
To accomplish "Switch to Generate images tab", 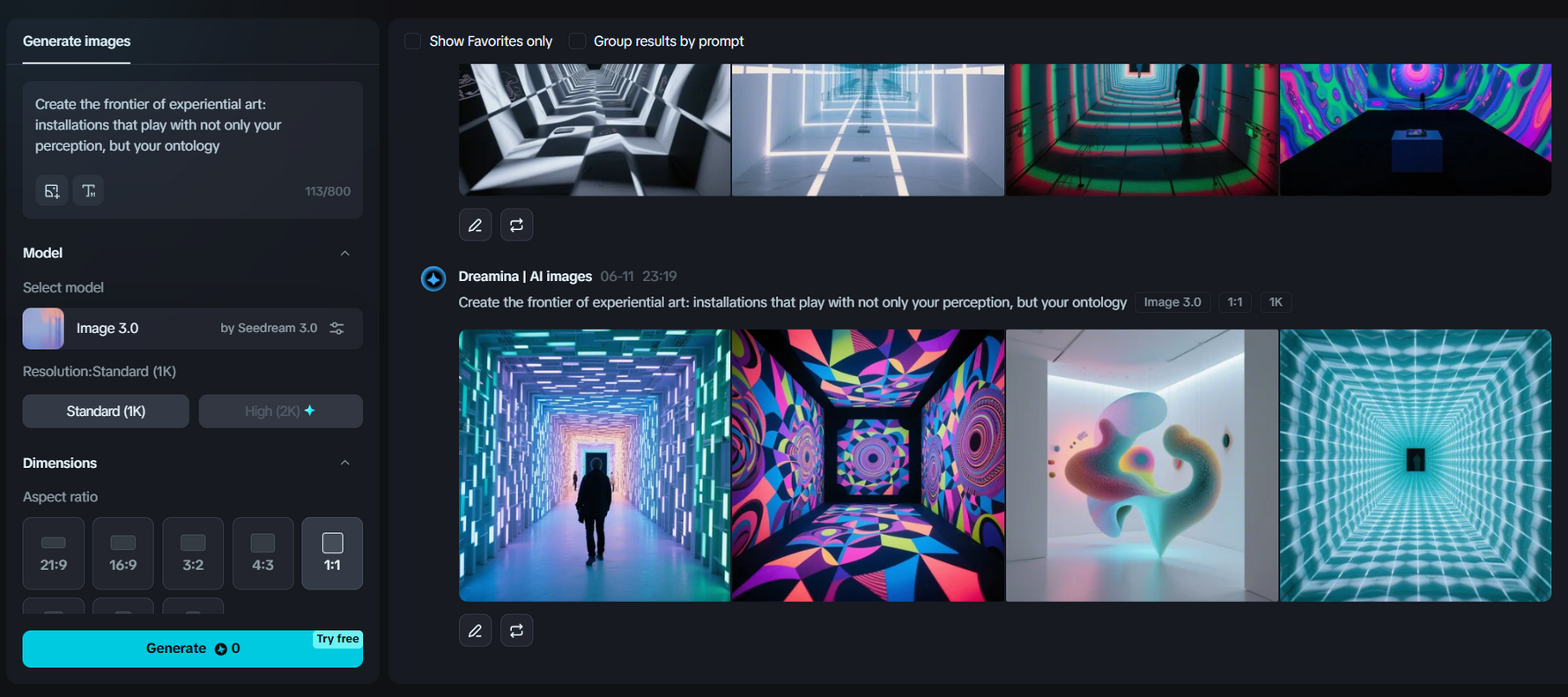I will tap(77, 41).
